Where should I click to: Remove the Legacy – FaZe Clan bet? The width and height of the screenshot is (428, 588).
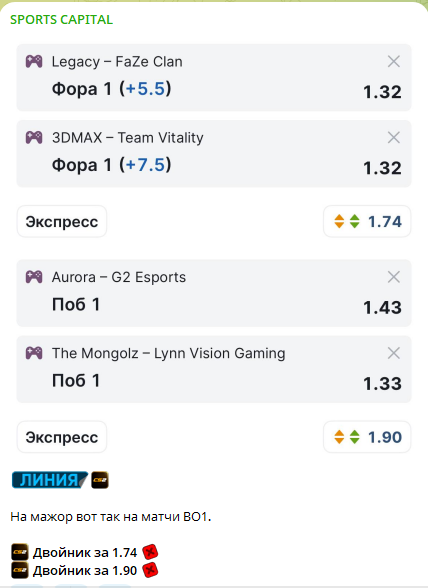point(393,62)
